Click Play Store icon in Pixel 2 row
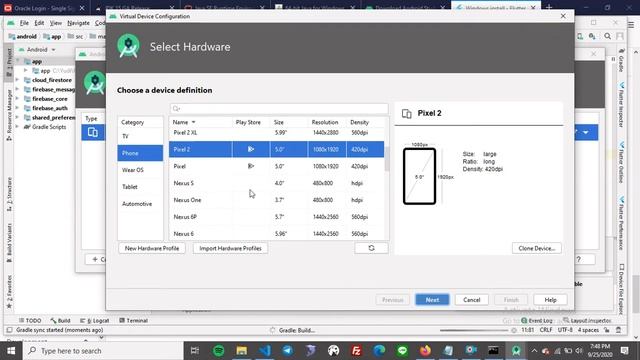The image size is (640, 360). point(251,149)
